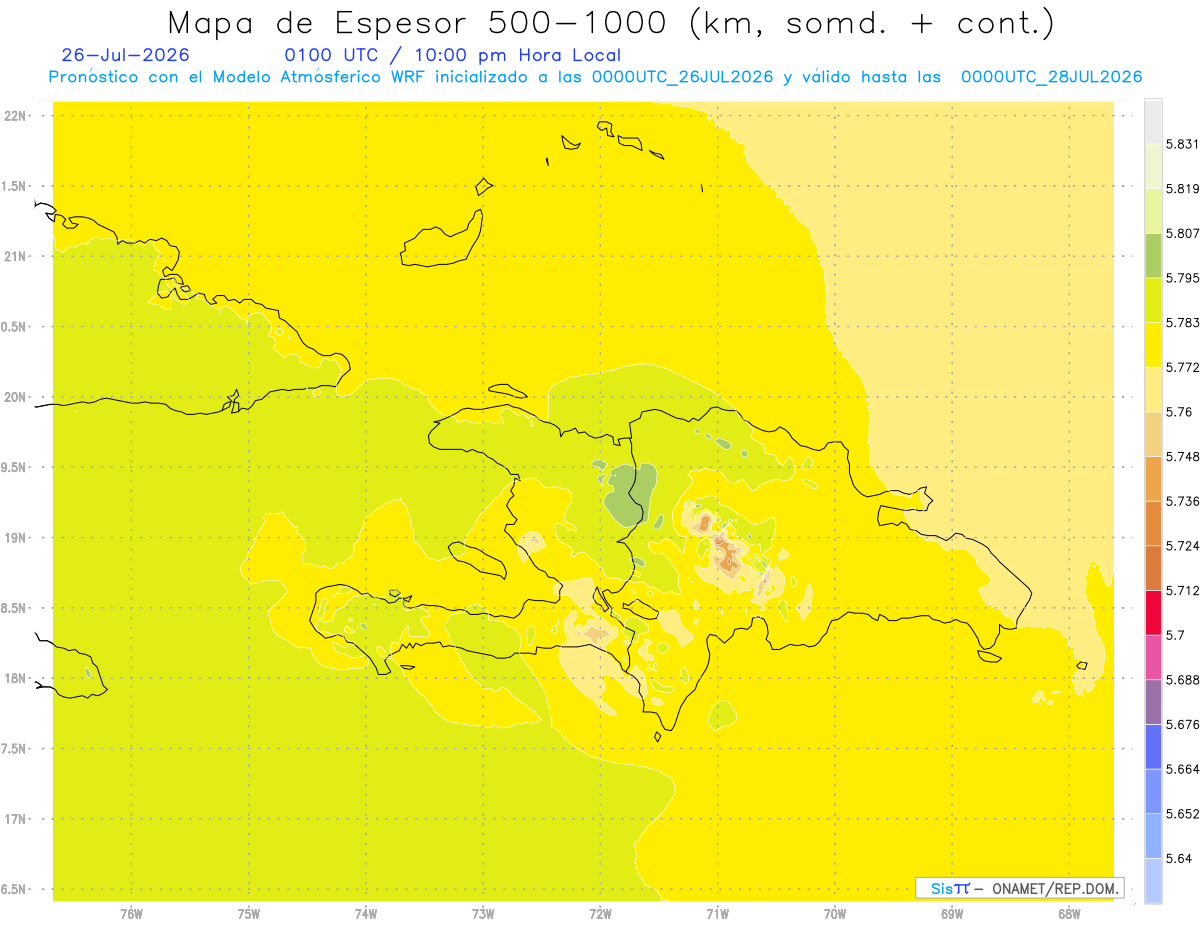Click the '5.676' colorbar value
The width and height of the screenshot is (1200, 927).
click(1182, 724)
